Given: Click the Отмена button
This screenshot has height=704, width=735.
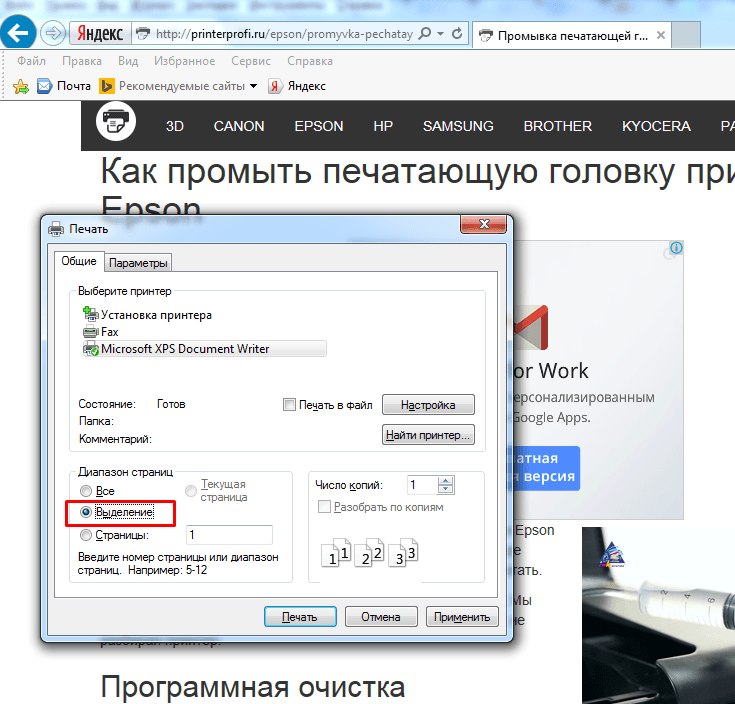Looking at the screenshot, I should [381, 617].
